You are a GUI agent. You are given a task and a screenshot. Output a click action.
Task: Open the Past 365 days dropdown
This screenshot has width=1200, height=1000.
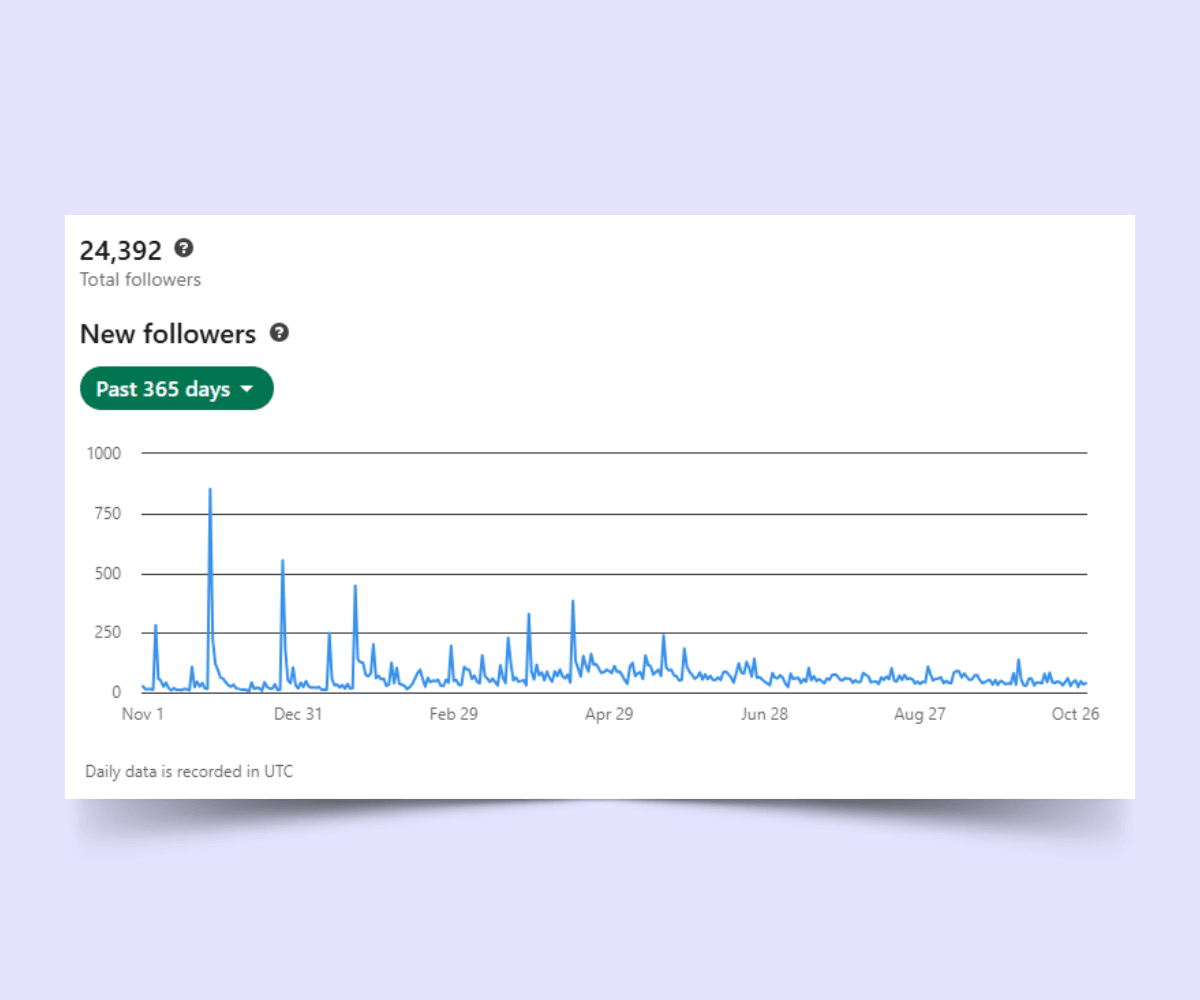click(x=177, y=389)
